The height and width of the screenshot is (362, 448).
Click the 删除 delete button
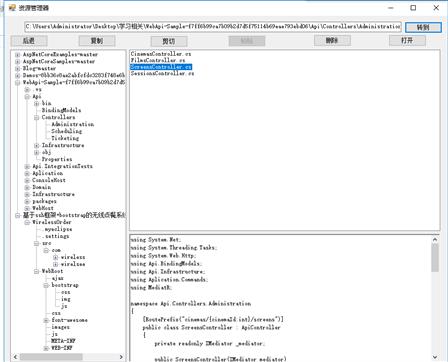coord(332,41)
